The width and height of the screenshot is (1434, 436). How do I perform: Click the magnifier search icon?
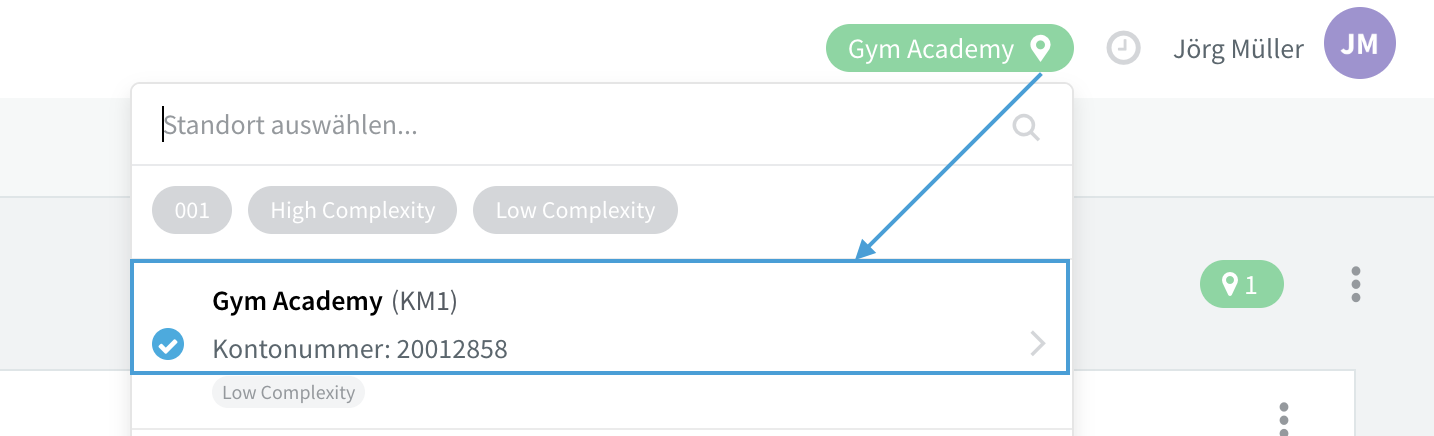click(1027, 127)
